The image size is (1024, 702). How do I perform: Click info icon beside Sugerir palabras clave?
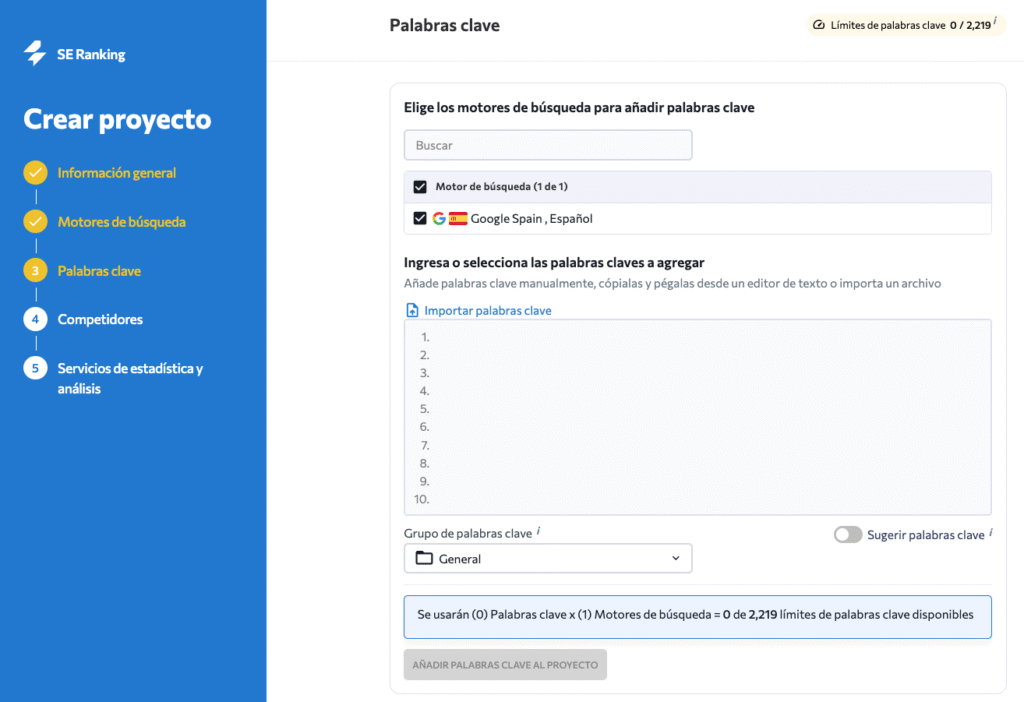(x=991, y=532)
